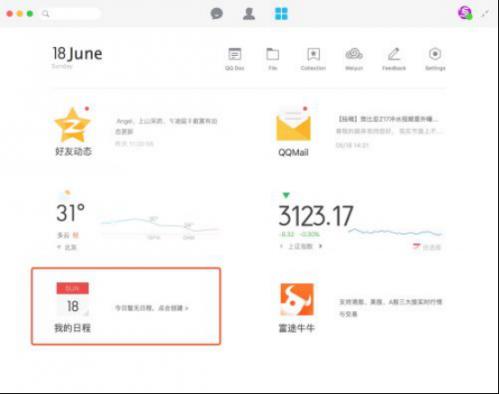Click the 我的日程 label

[x=73, y=328]
